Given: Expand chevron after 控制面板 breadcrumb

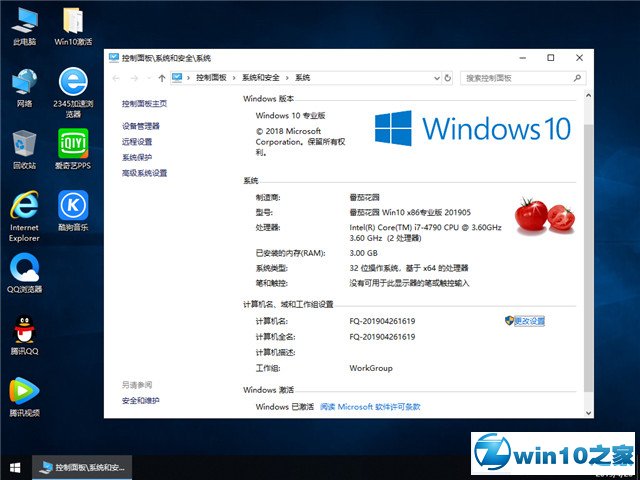Looking at the screenshot, I should click(x=234, y=78).
